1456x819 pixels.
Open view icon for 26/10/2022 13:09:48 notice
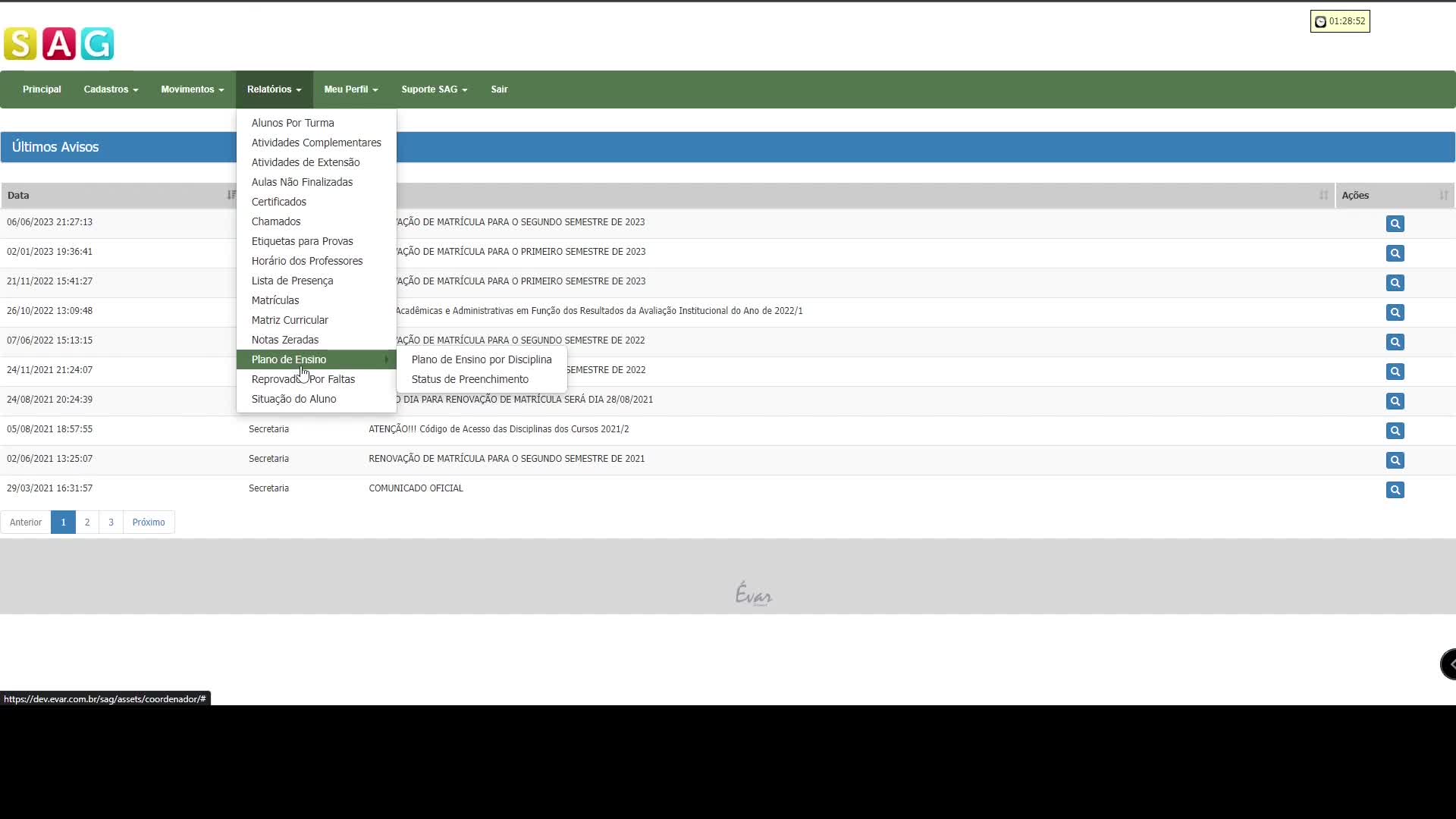[x=1395, y=312]
